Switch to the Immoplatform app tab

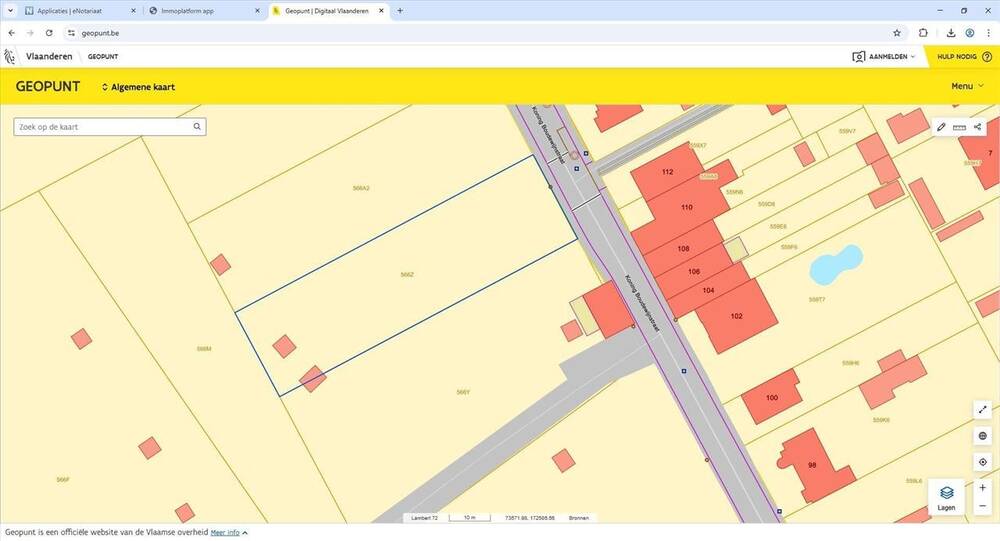(x=204, y=11)
